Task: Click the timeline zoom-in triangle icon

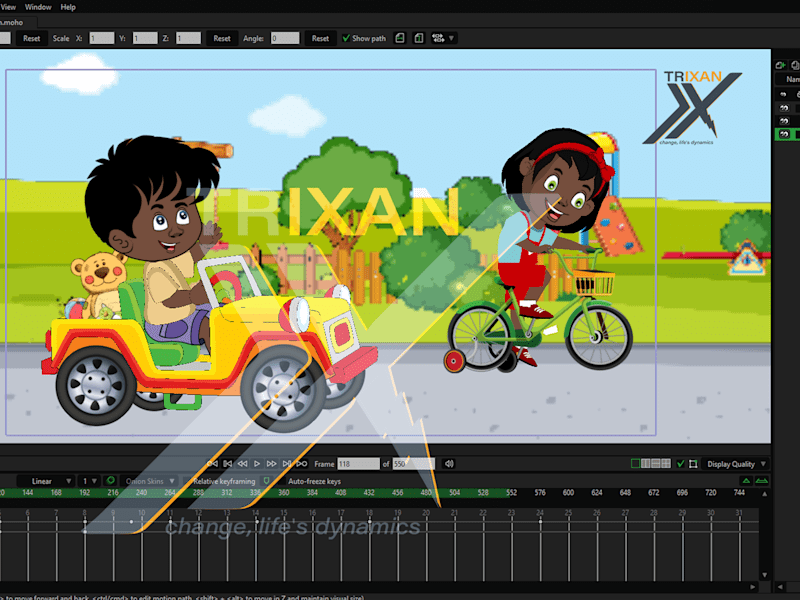Action: (746, 481)
